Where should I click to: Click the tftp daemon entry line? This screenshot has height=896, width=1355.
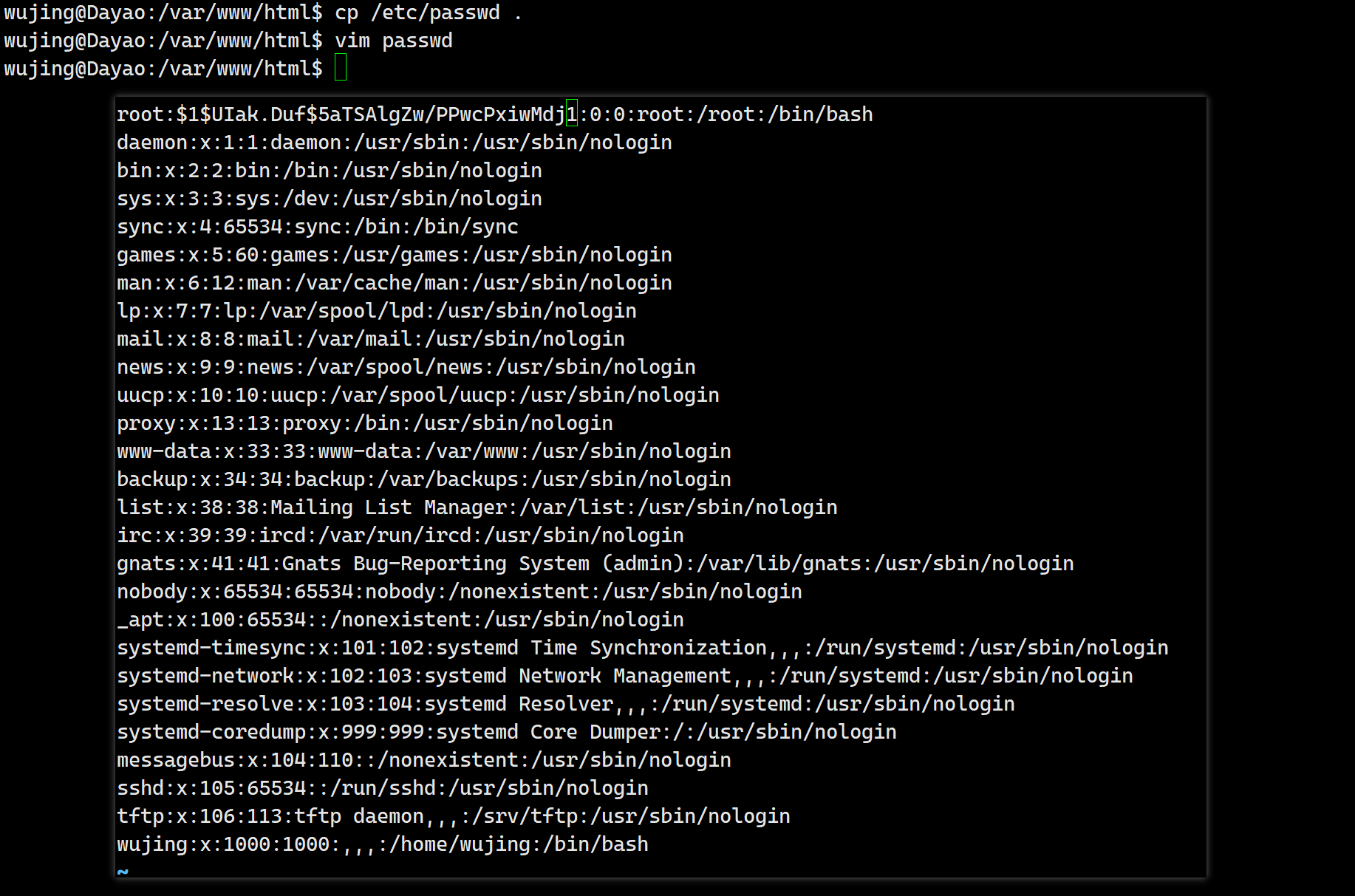tap(453, 816)
